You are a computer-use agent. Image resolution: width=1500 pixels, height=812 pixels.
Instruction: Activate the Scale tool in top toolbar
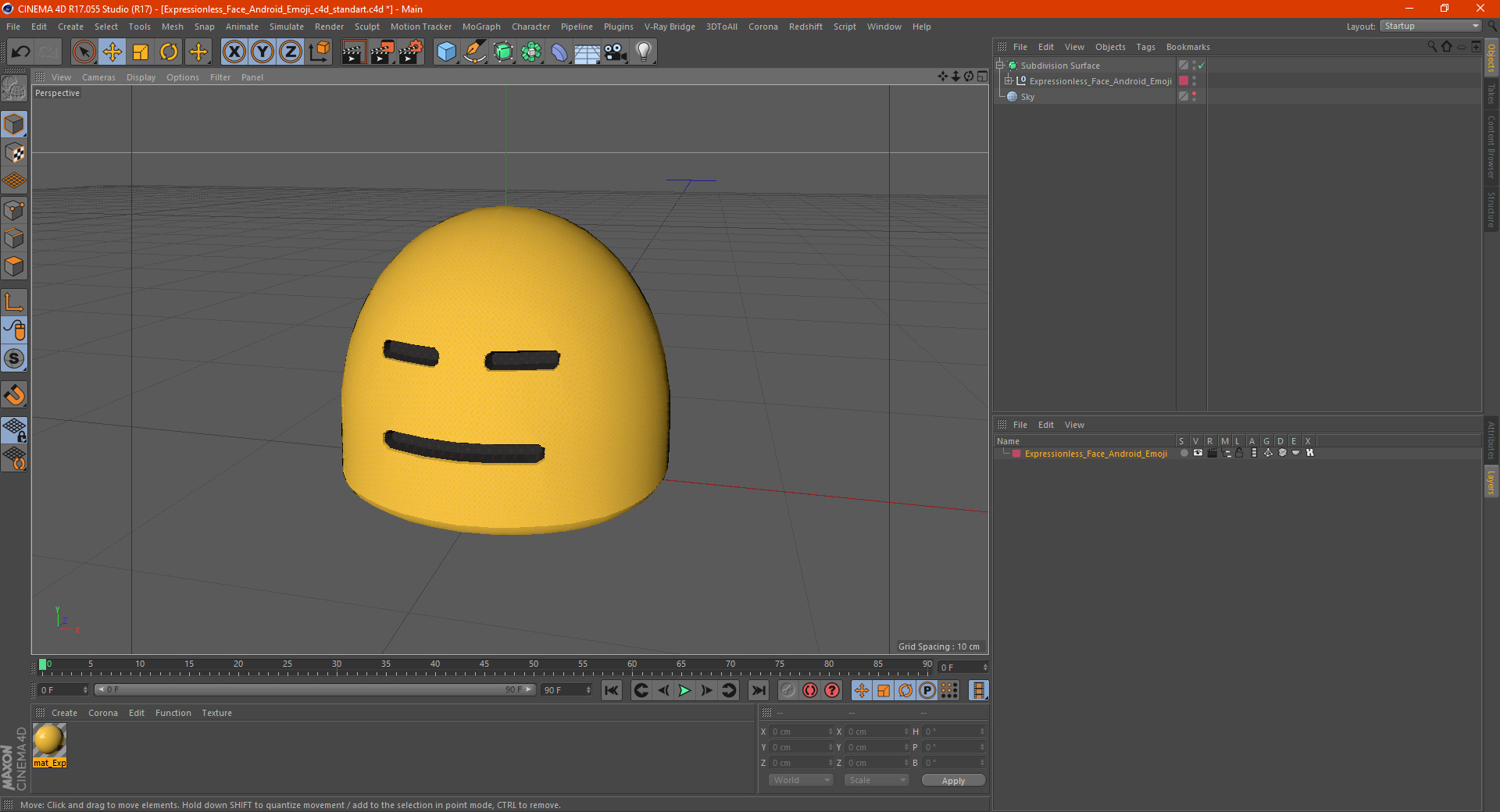pyautogui.click(x=141, y=52)
